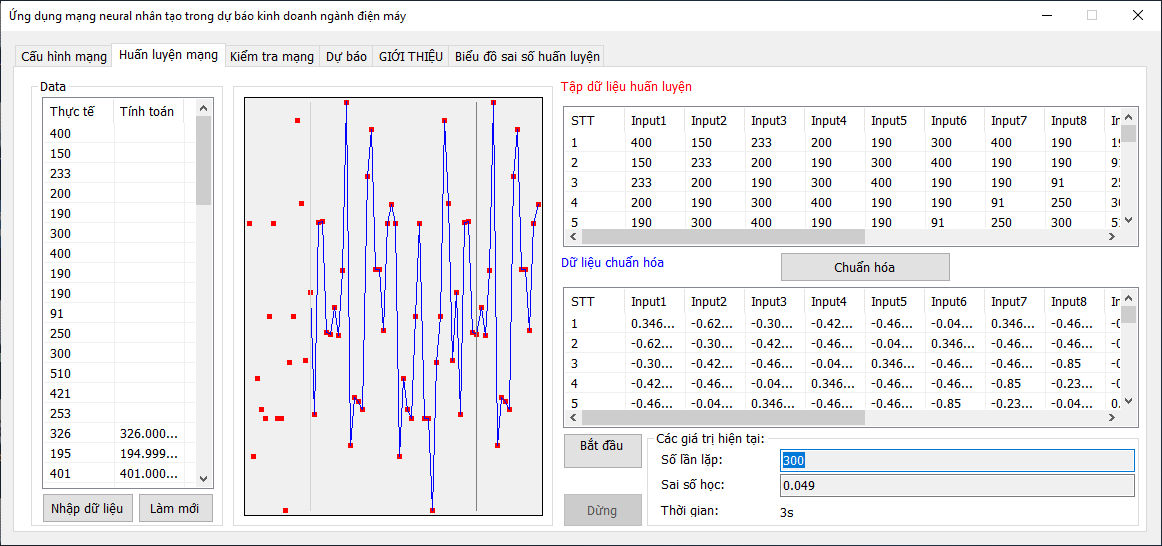The height and width of the screenshot is (546, 1162).
Task: Switch to the Cấu hình mạng tab
Action: coord(64,56)
